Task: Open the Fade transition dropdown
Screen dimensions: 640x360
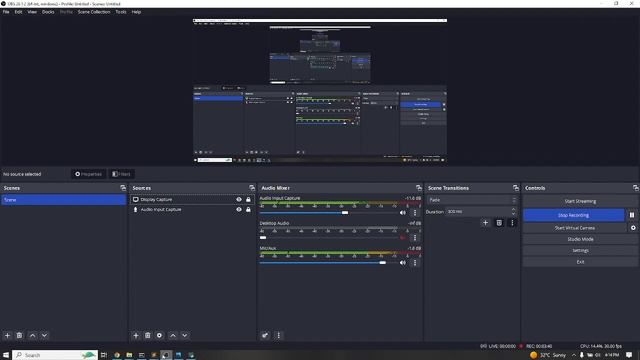Action: point(472,200)
